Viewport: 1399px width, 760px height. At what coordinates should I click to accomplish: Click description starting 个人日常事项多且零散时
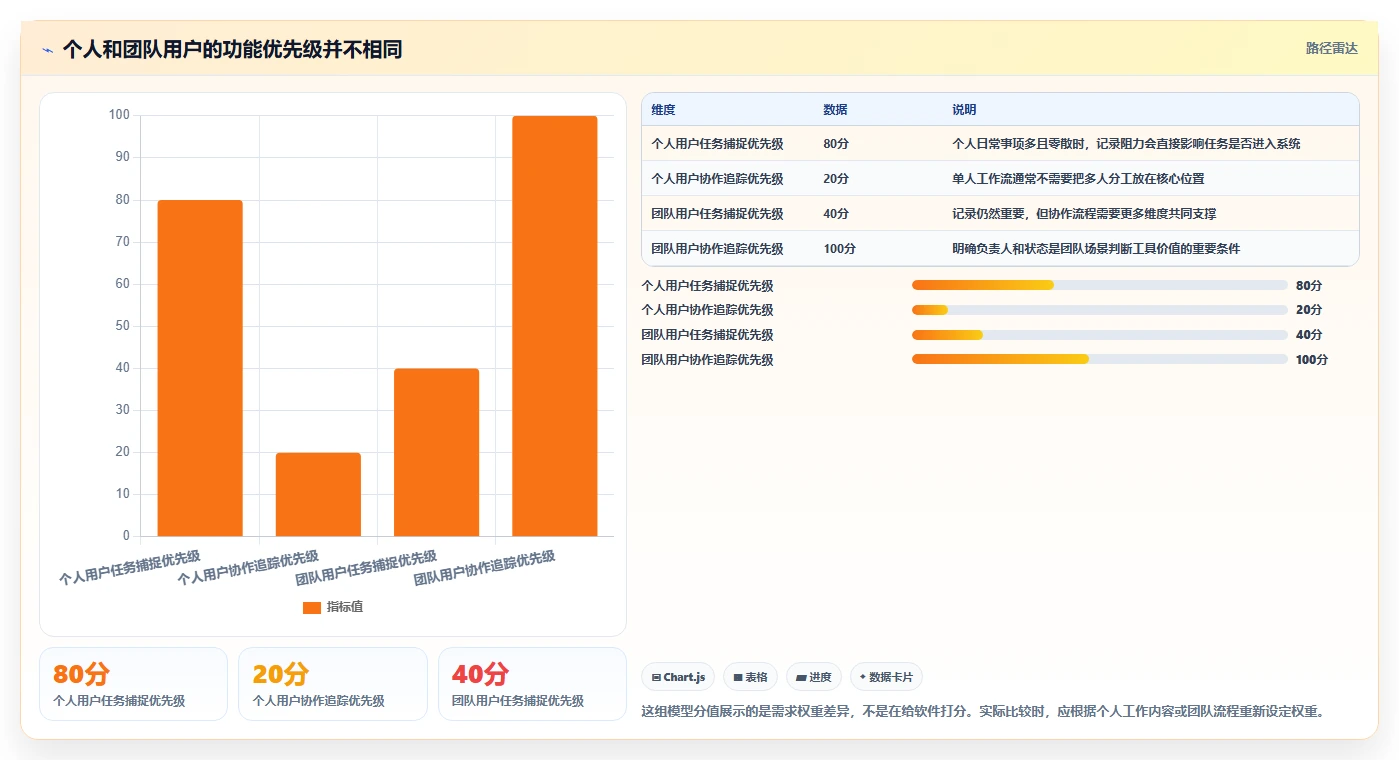coord(1126,144)
